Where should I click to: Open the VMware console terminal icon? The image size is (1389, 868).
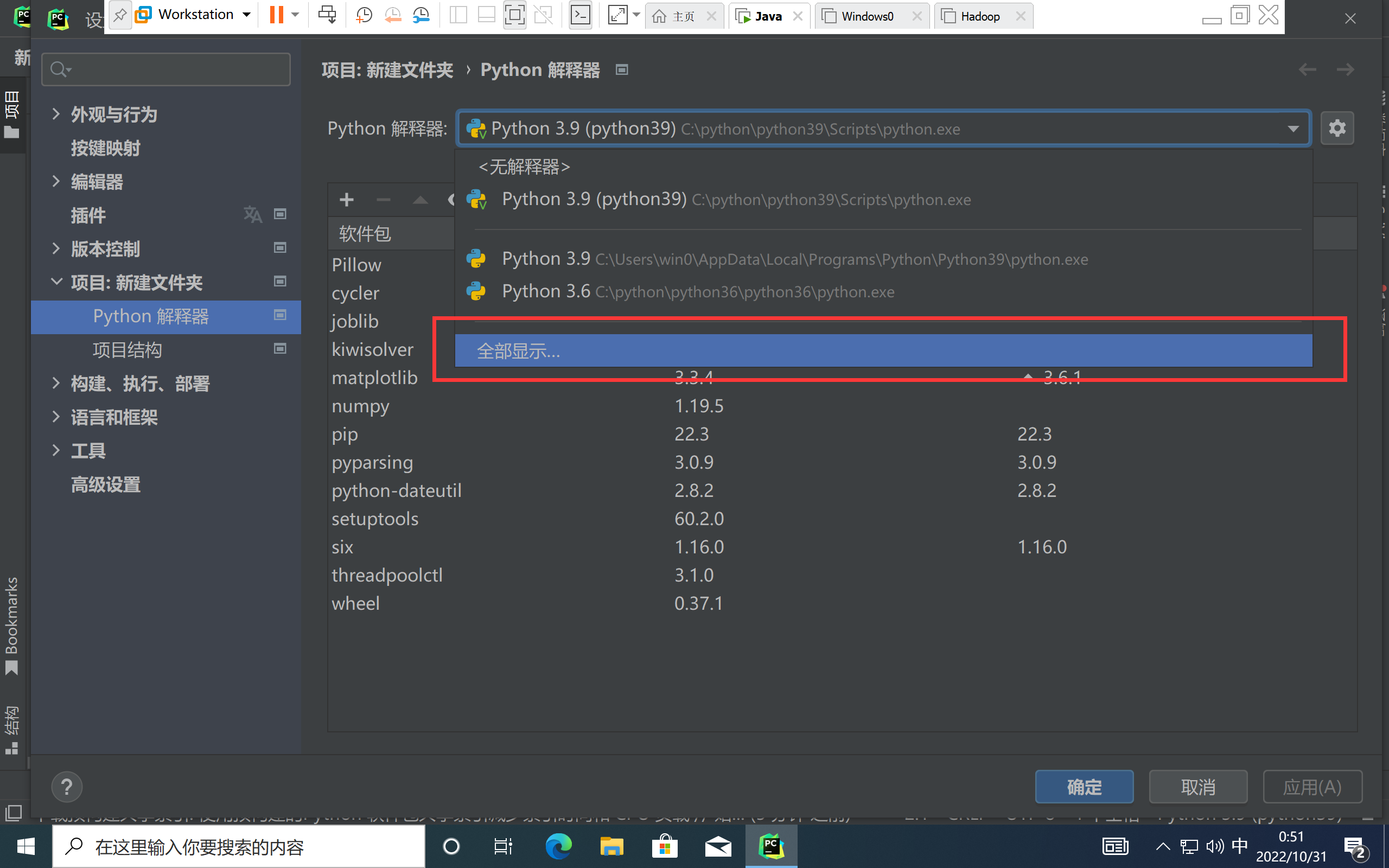(x=580, y=15)
